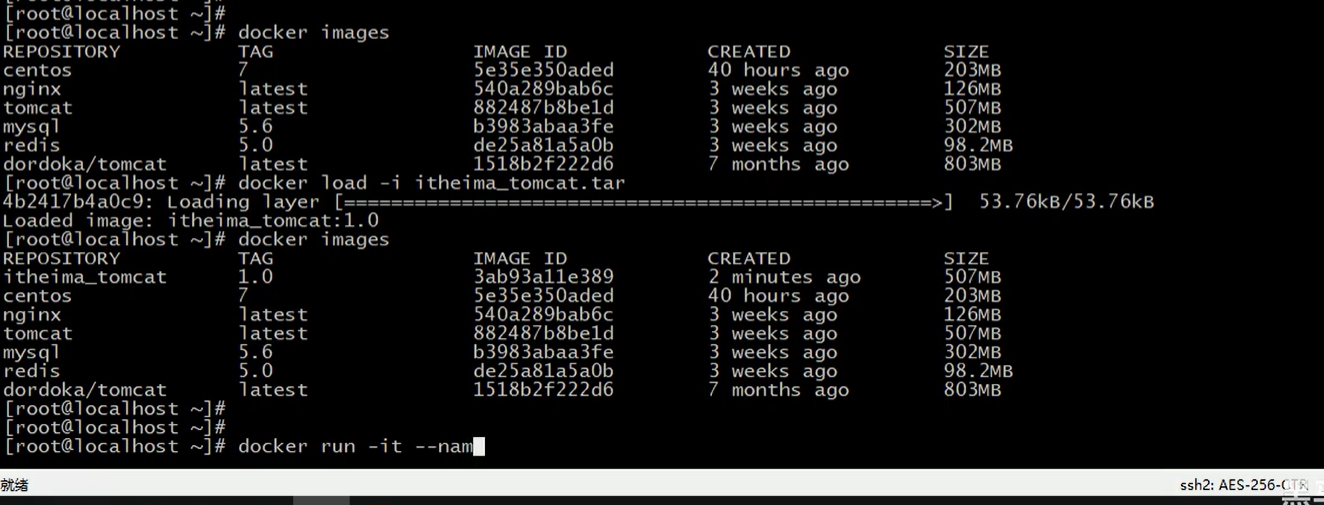Click image ID '1518b2f222d6' in the second listing

(544, 390)
